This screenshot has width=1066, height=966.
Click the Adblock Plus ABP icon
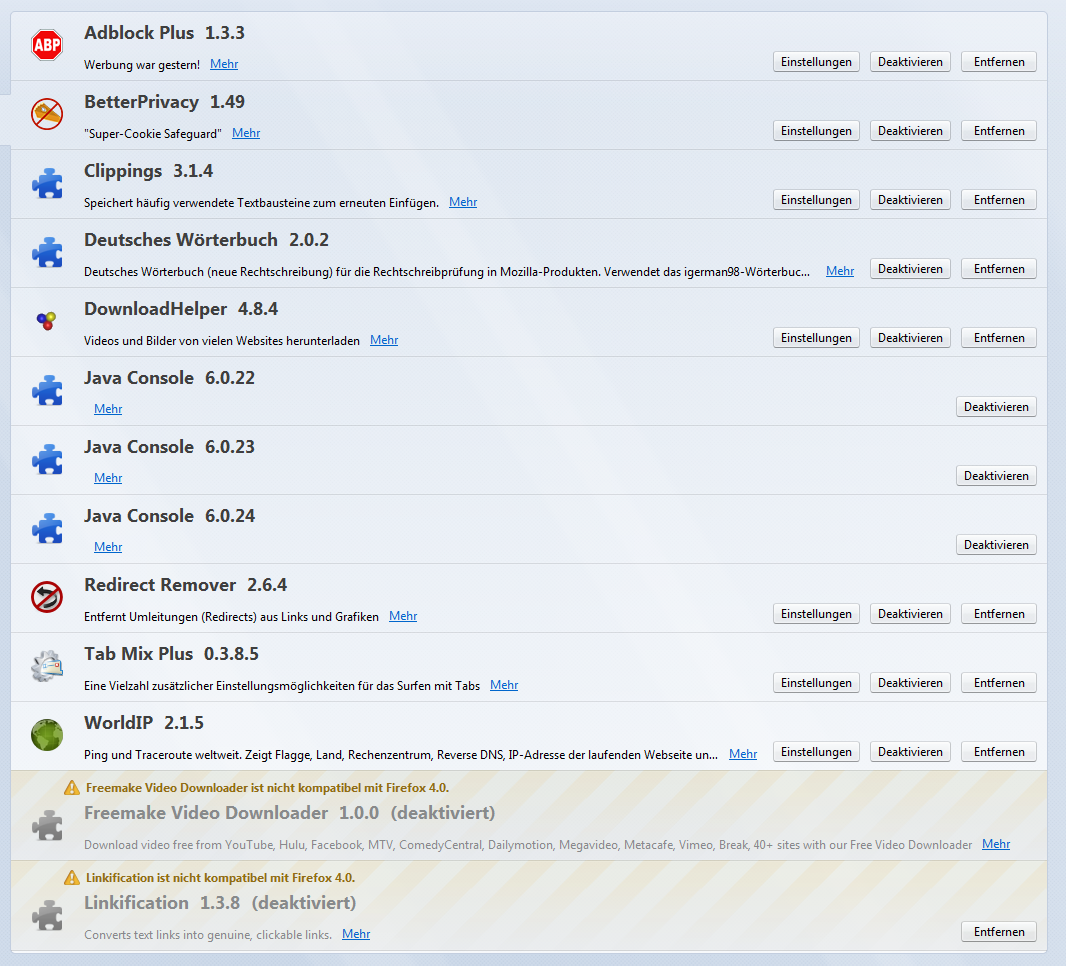(x=47, y=45)
